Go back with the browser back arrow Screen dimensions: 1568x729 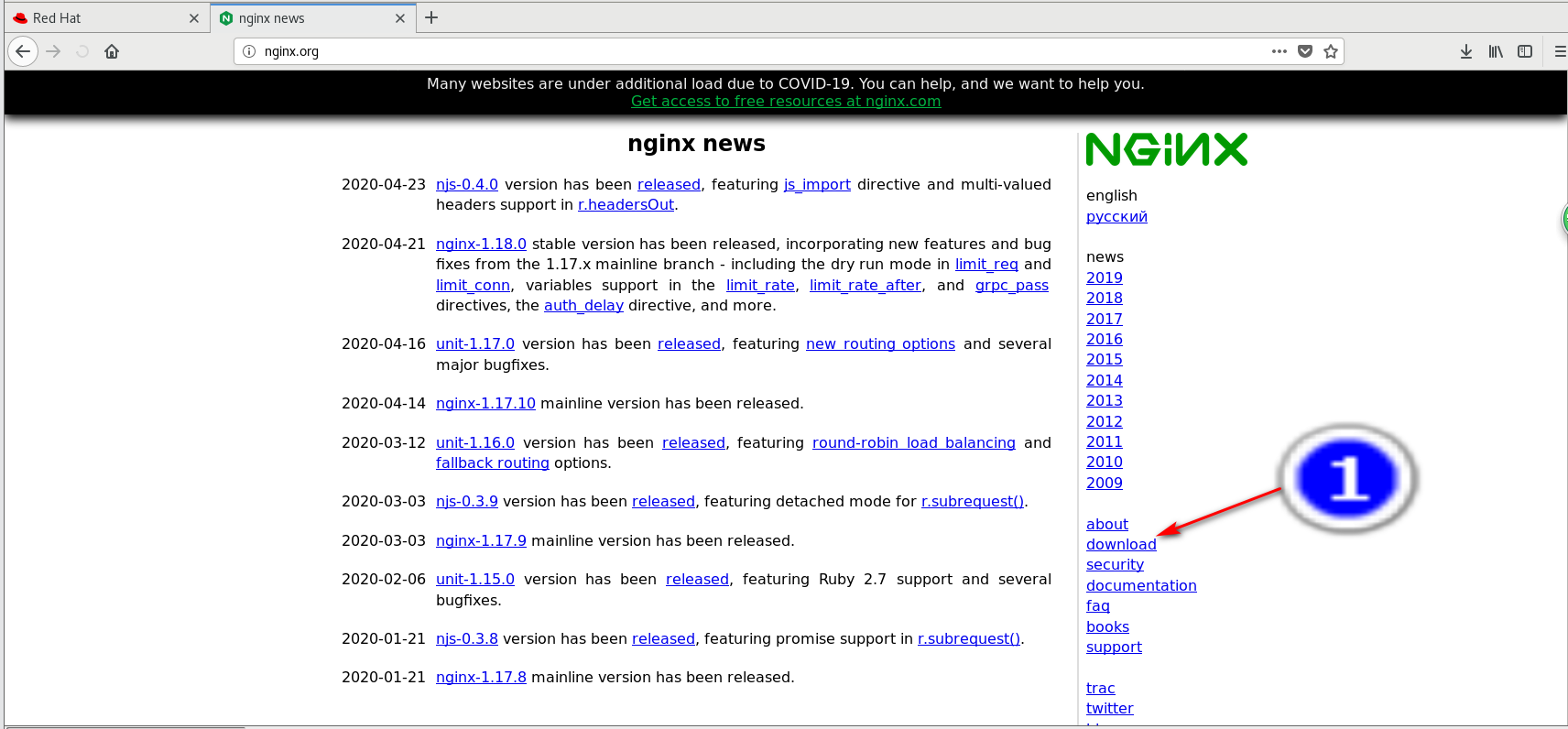pyautogui.click(x=23, y=51)
